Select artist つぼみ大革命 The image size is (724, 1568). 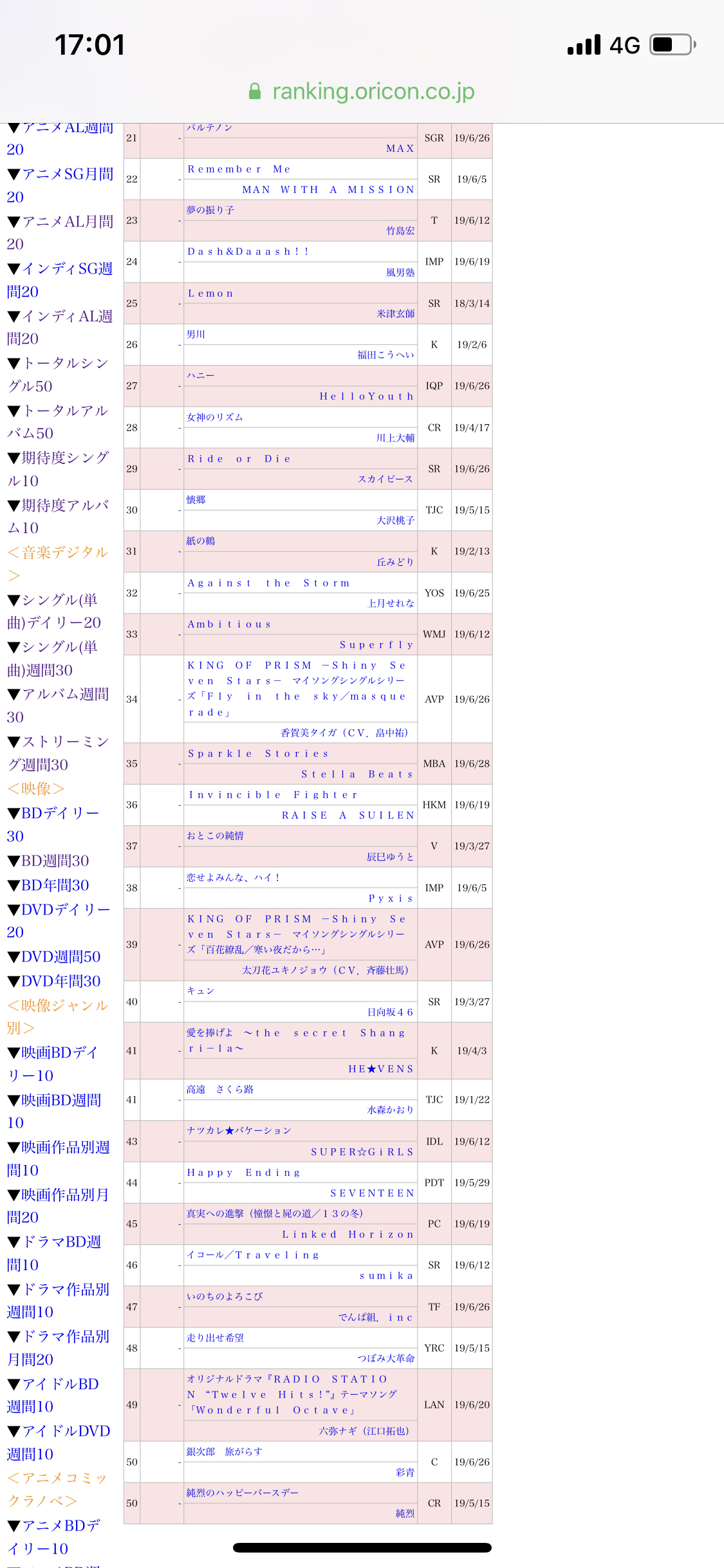tap(386, 1358)
